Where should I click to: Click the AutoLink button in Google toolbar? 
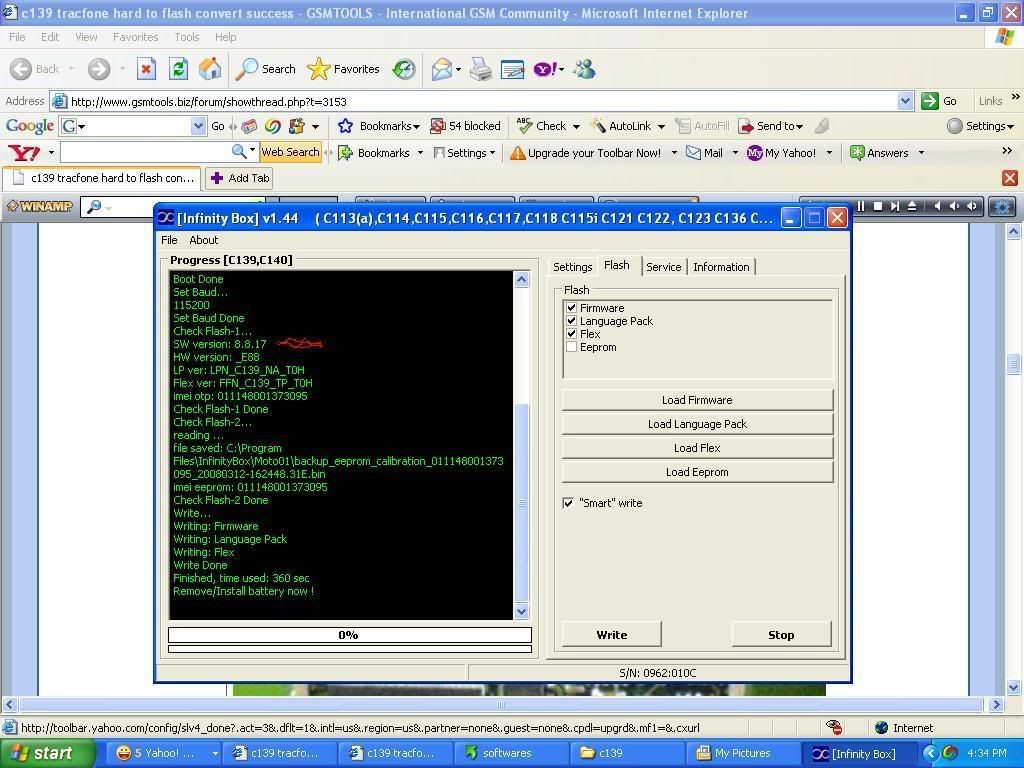click(620, 126)
